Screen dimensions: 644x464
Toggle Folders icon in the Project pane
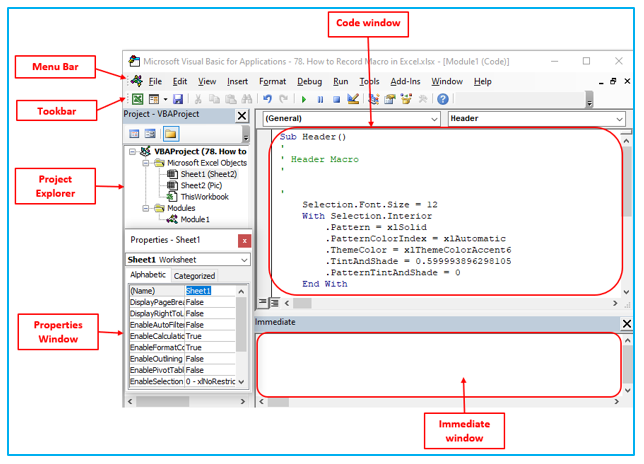point(171,134)
